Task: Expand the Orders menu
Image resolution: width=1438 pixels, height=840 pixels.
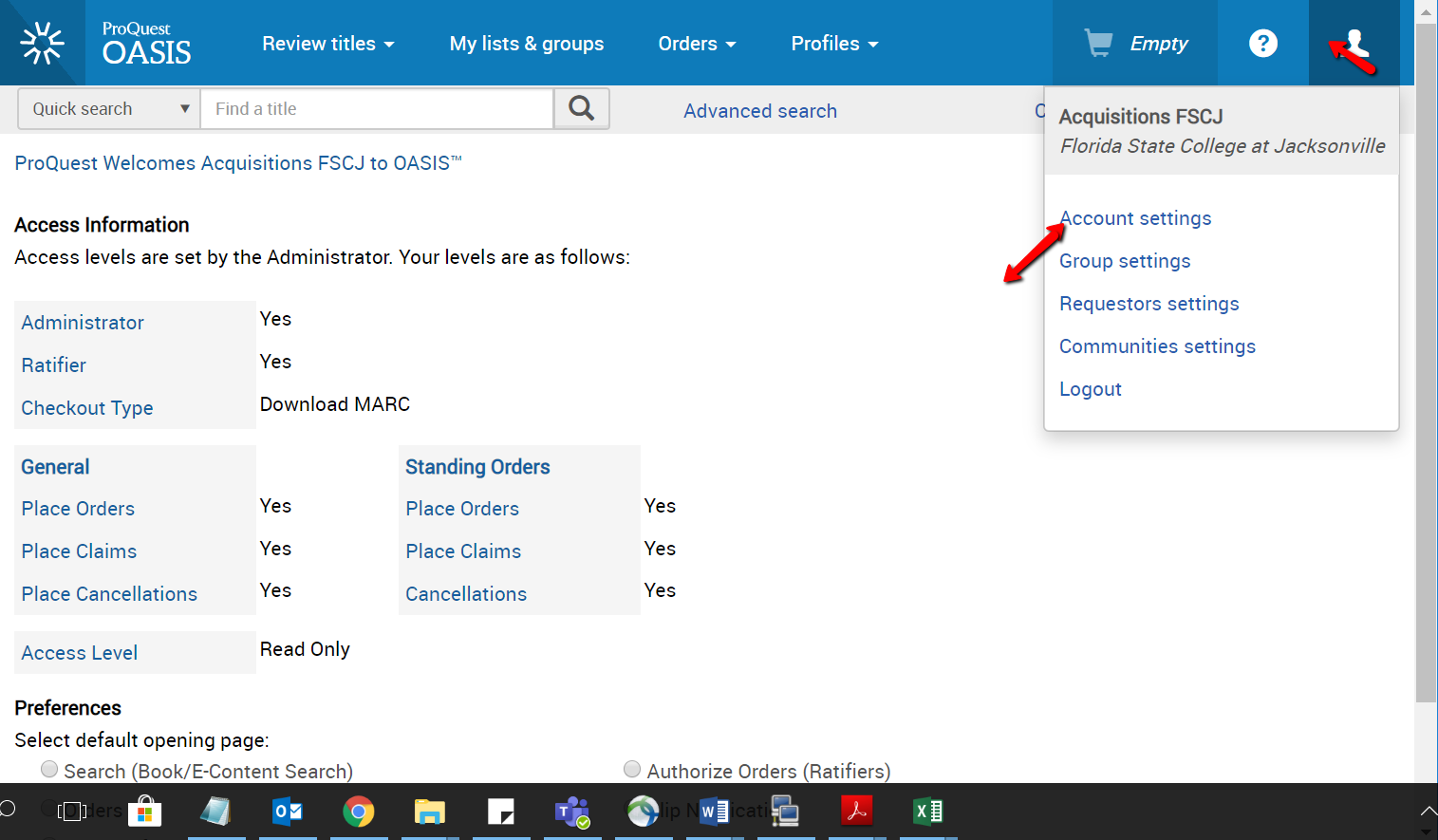Action: coord(698,44)
